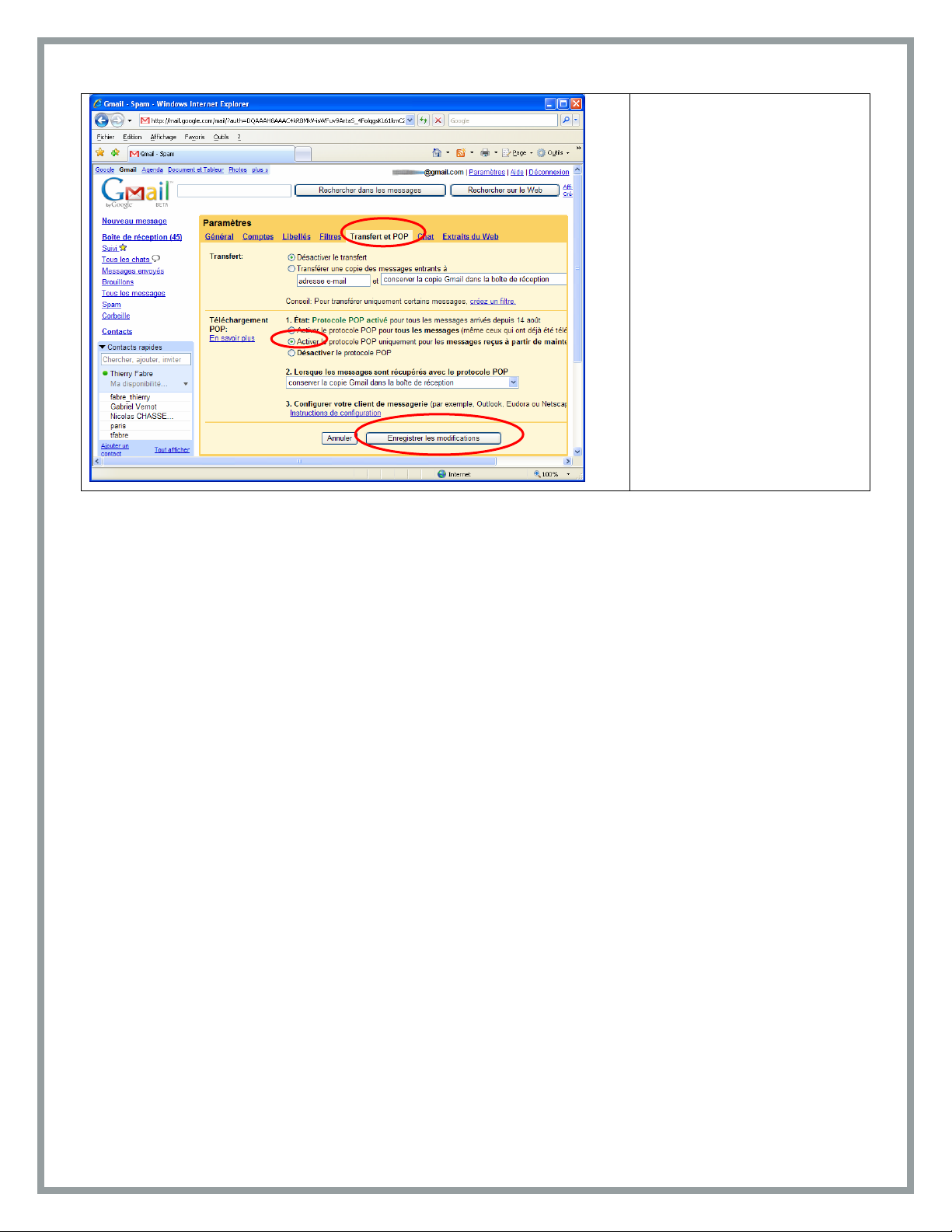
Task: Click the Zoom 100% icon in status bar
Action: (x=537, y=474)
